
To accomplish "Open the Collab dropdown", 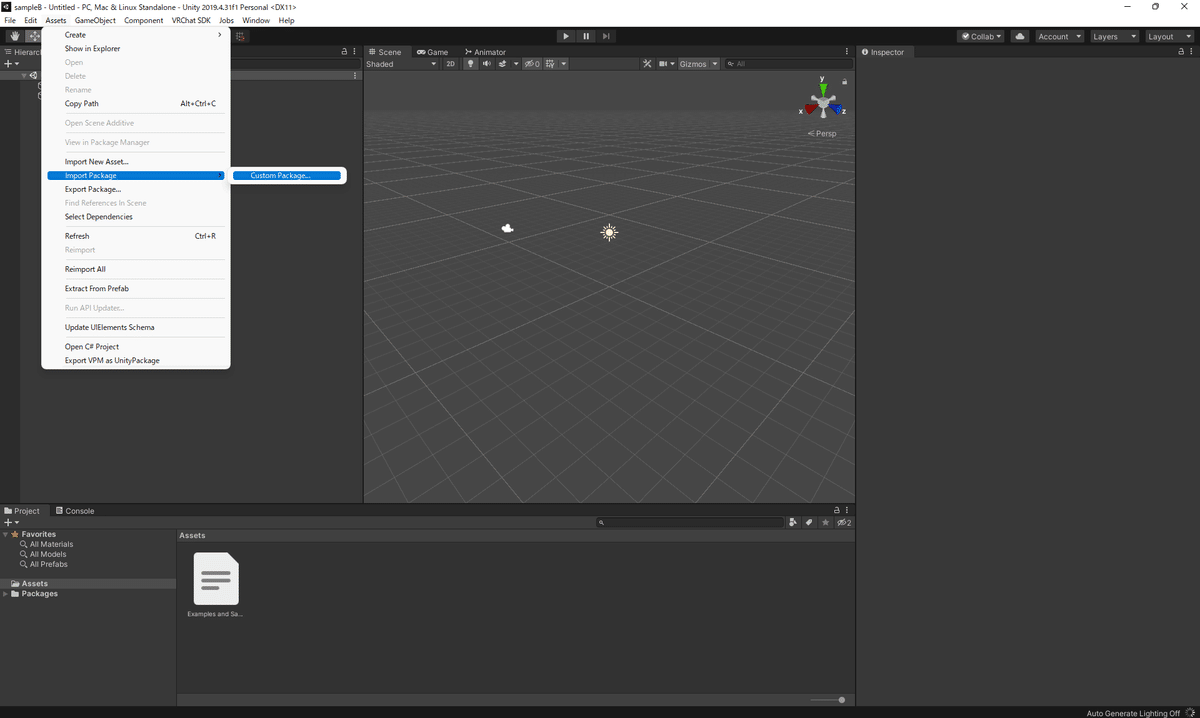I will [x=982, y=36].
